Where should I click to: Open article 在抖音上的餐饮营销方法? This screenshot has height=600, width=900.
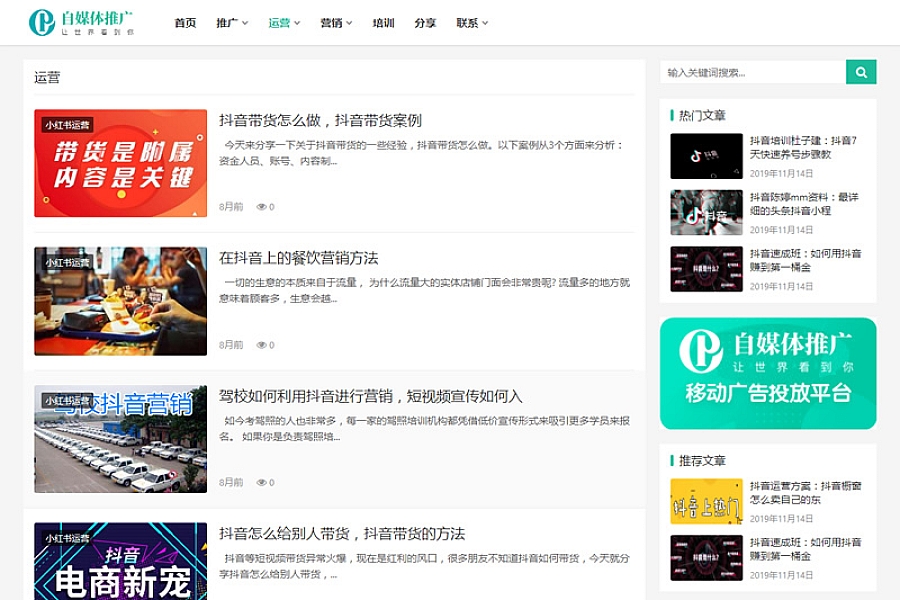298,258
